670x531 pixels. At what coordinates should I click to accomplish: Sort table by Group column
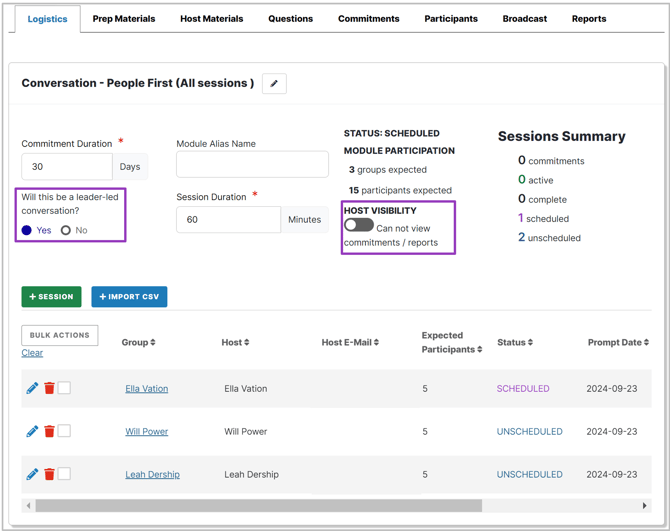tap(138, 342)
